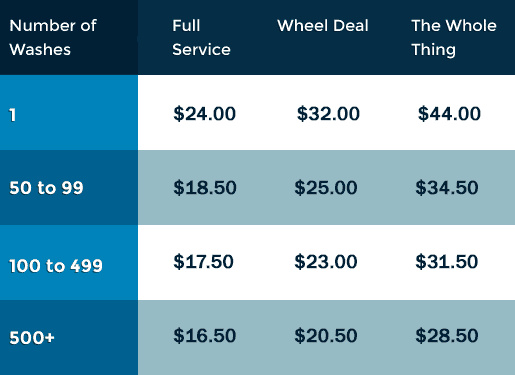Click The Whole Thing column header
Screen dimensions: 515x375
(454, 37)
